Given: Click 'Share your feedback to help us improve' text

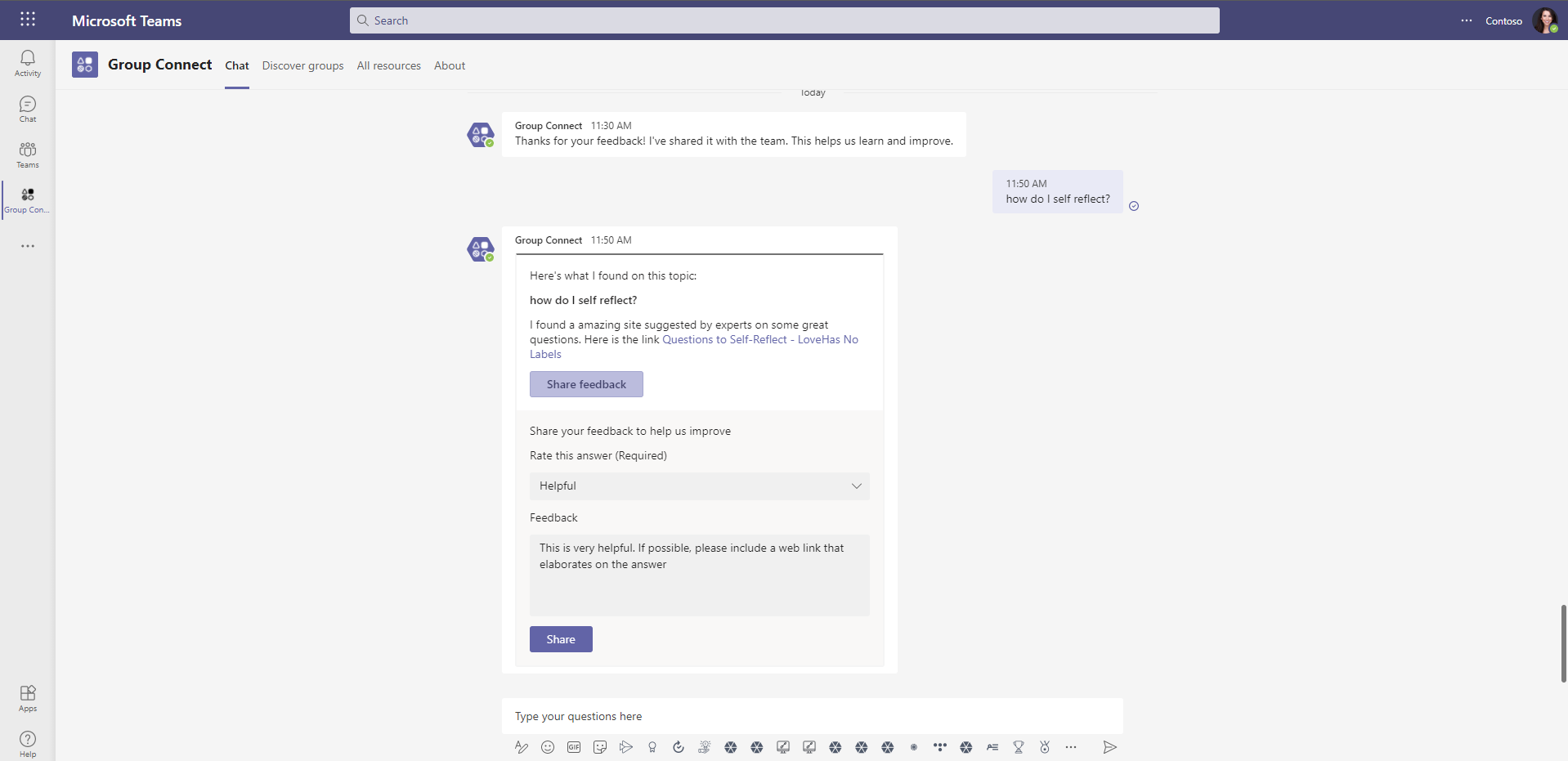Looking at the screenshot, I should point(630,431).
